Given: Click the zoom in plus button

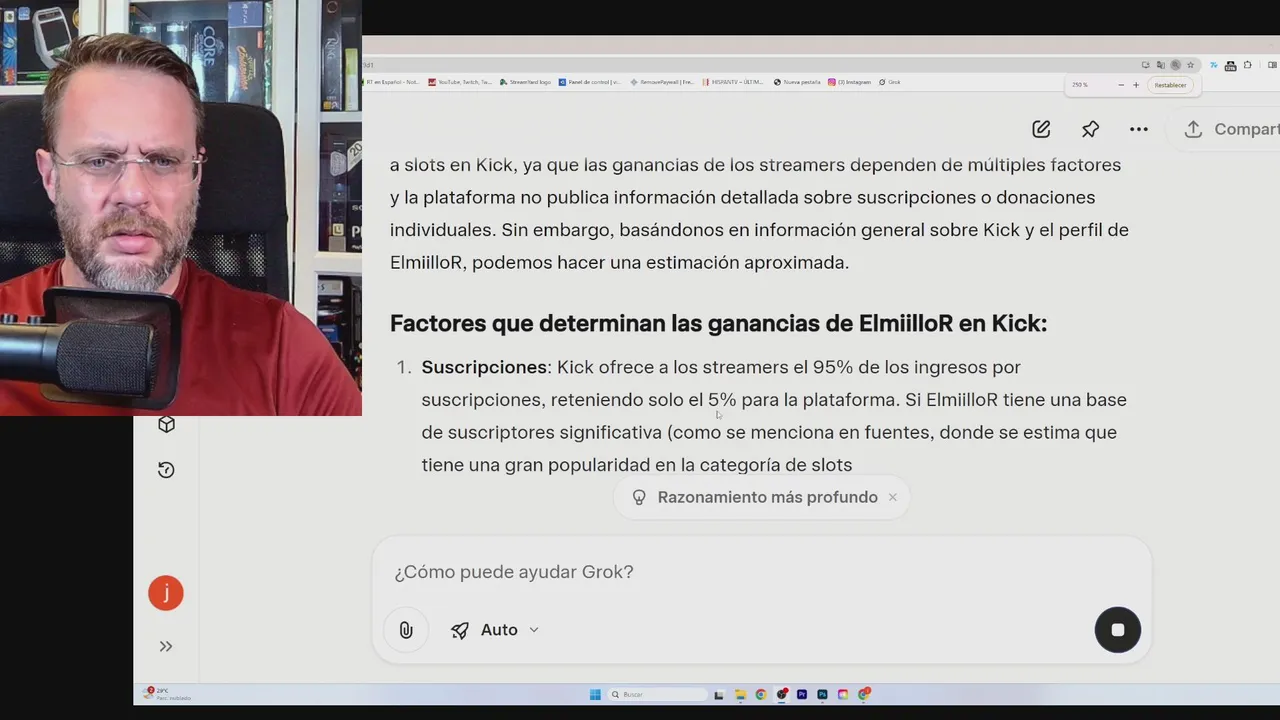Looking at the screenshot, I should (1136, 85).
